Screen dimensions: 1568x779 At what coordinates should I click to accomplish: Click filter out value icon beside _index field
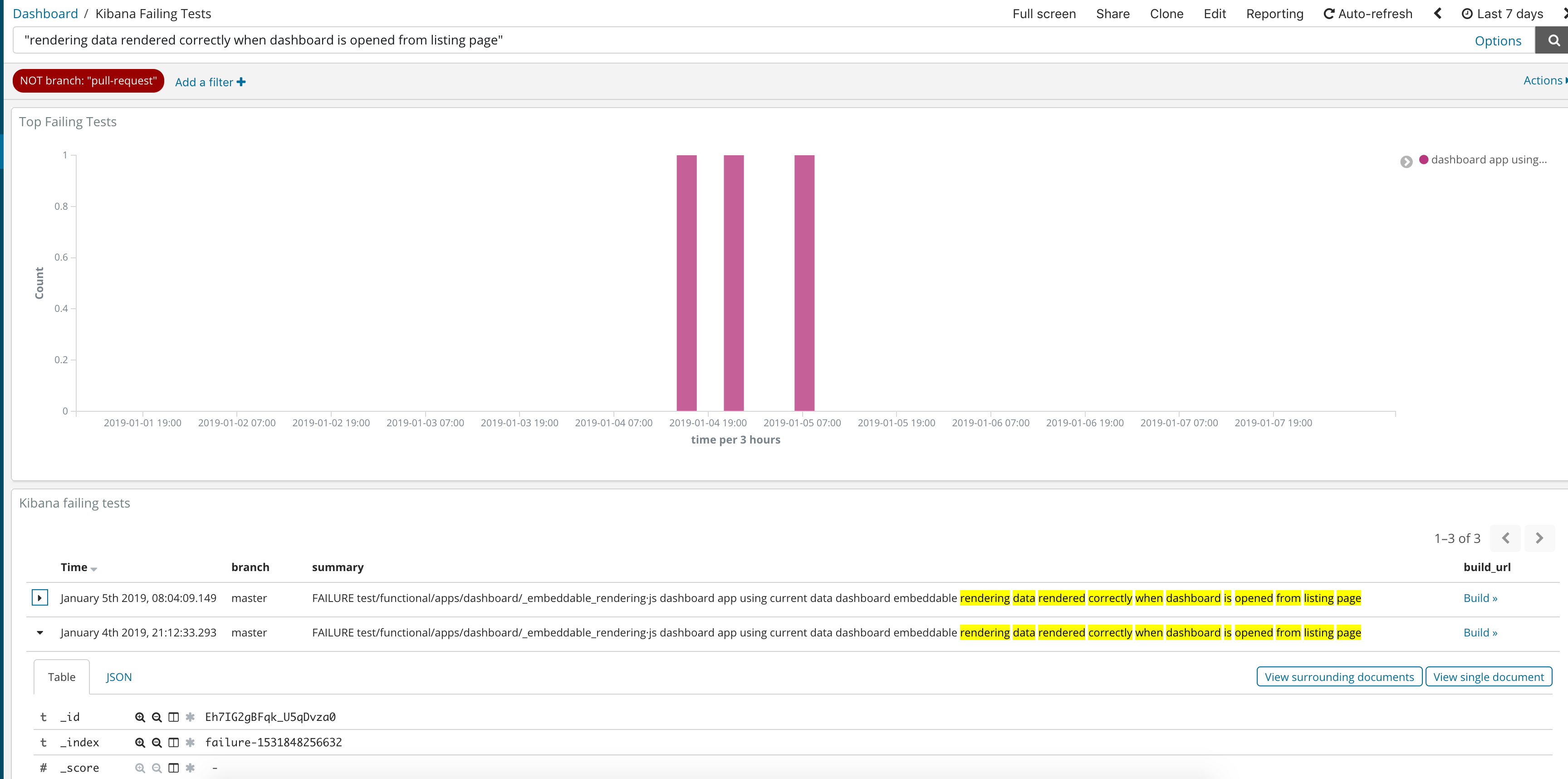(x=157, y=742)
